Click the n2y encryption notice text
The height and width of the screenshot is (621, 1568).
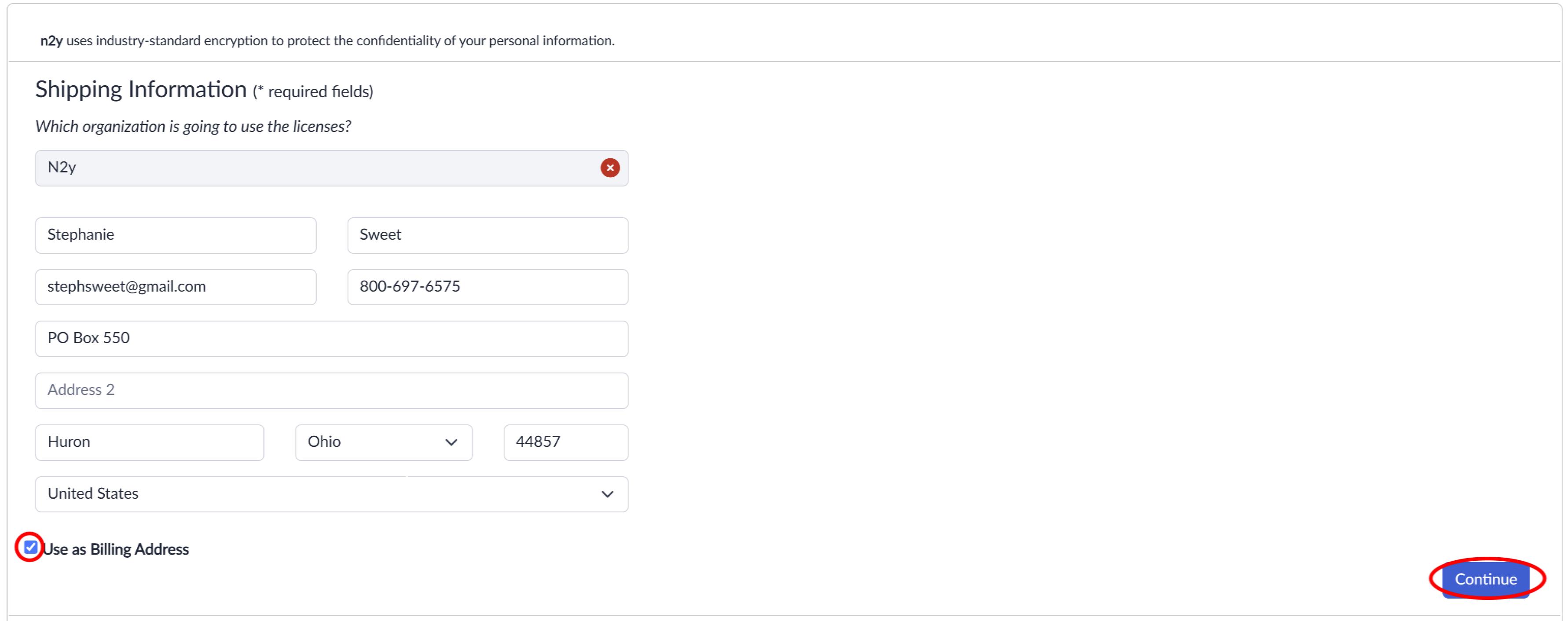click(327, 41)
